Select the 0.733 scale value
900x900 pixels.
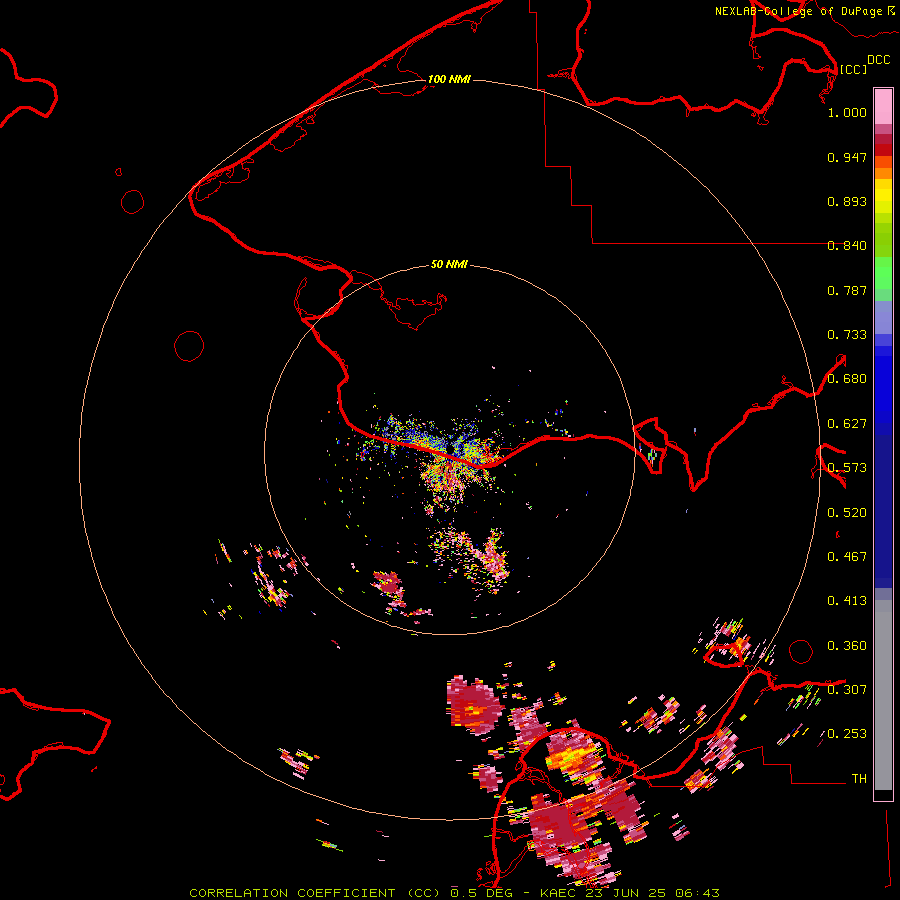(x=847, y=335)
